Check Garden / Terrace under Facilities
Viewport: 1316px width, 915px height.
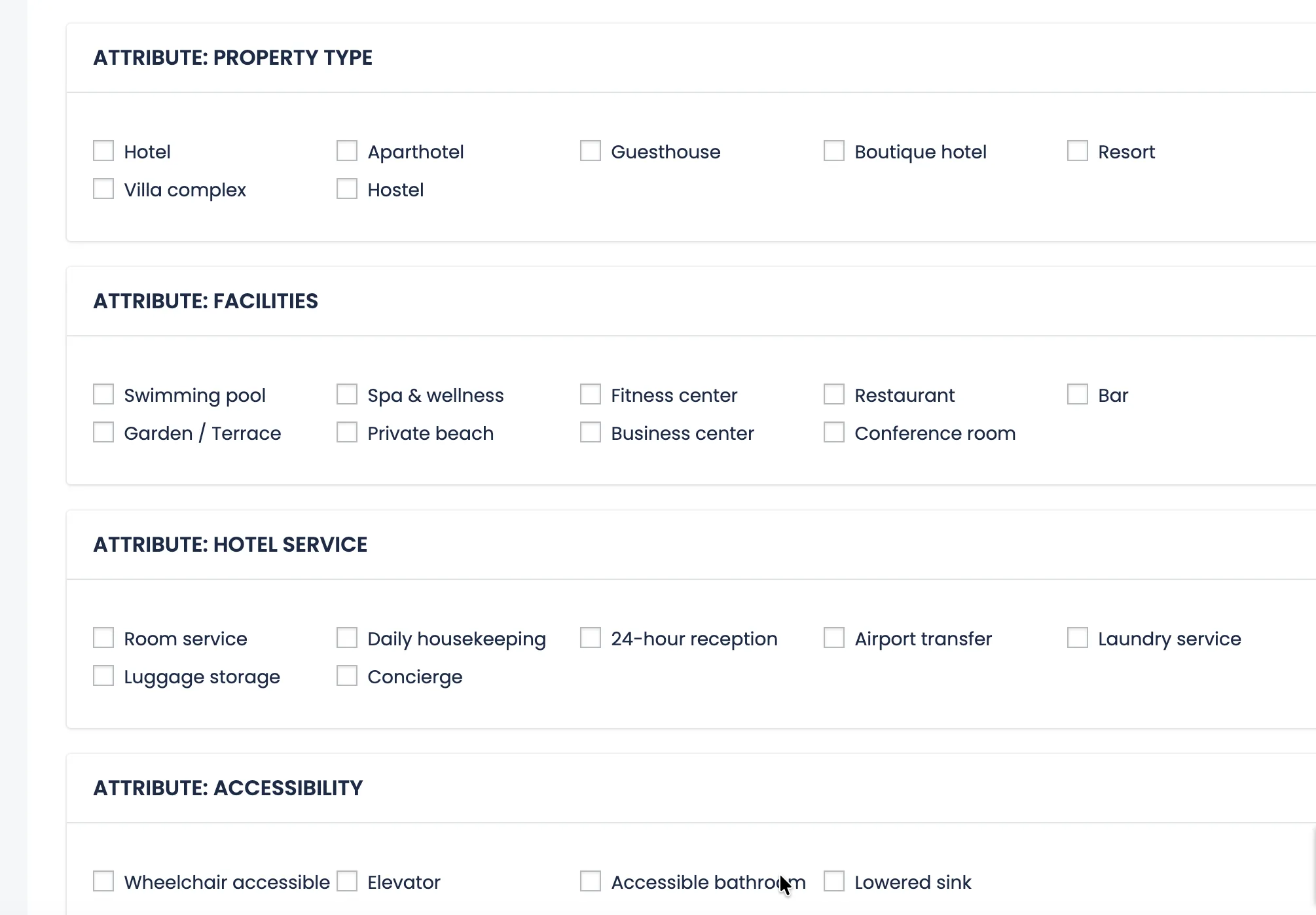click(103, 432)
